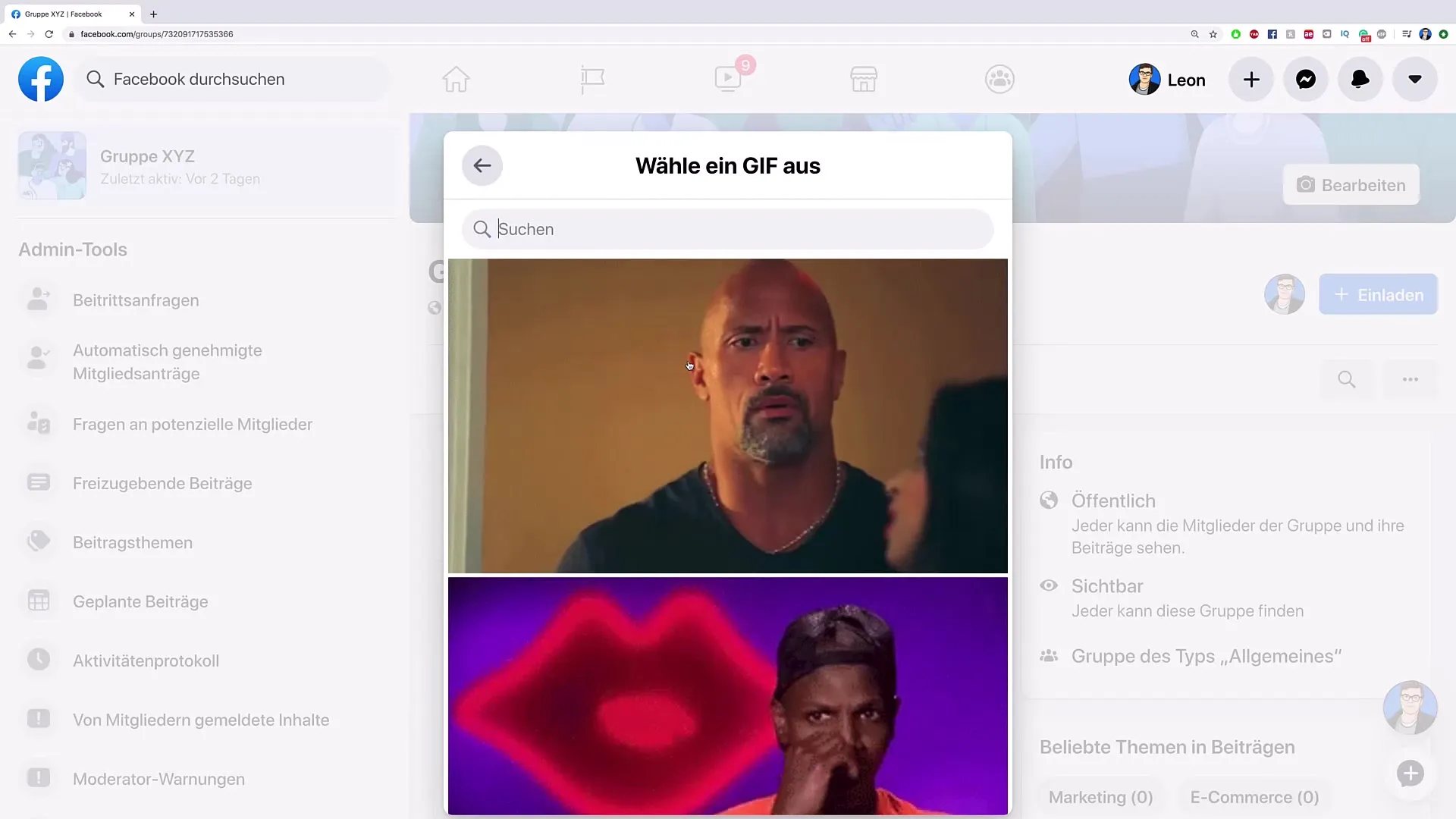Open the Groups tab
Viewport: 1456px width, 819px height.
point(999,79)
